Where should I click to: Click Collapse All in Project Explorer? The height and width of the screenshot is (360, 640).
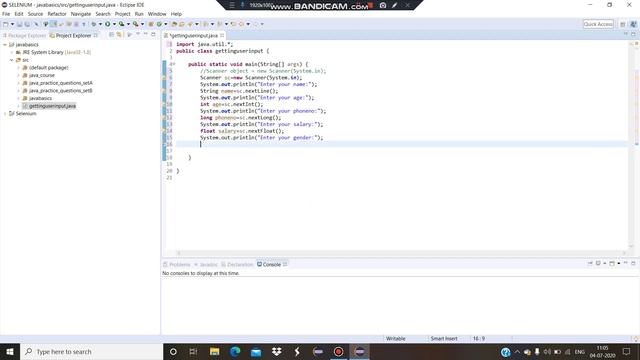click(x=111, y=35)
